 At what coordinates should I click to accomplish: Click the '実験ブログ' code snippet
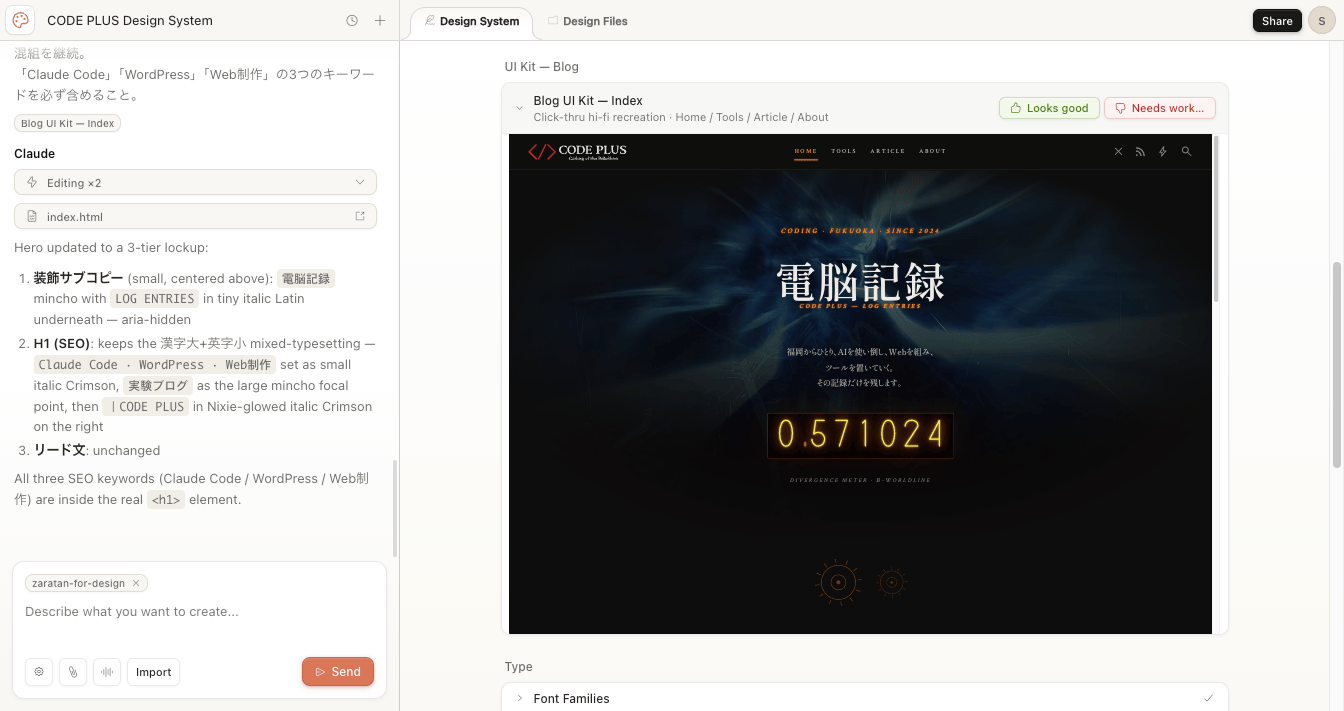click(x=159, y=385)
